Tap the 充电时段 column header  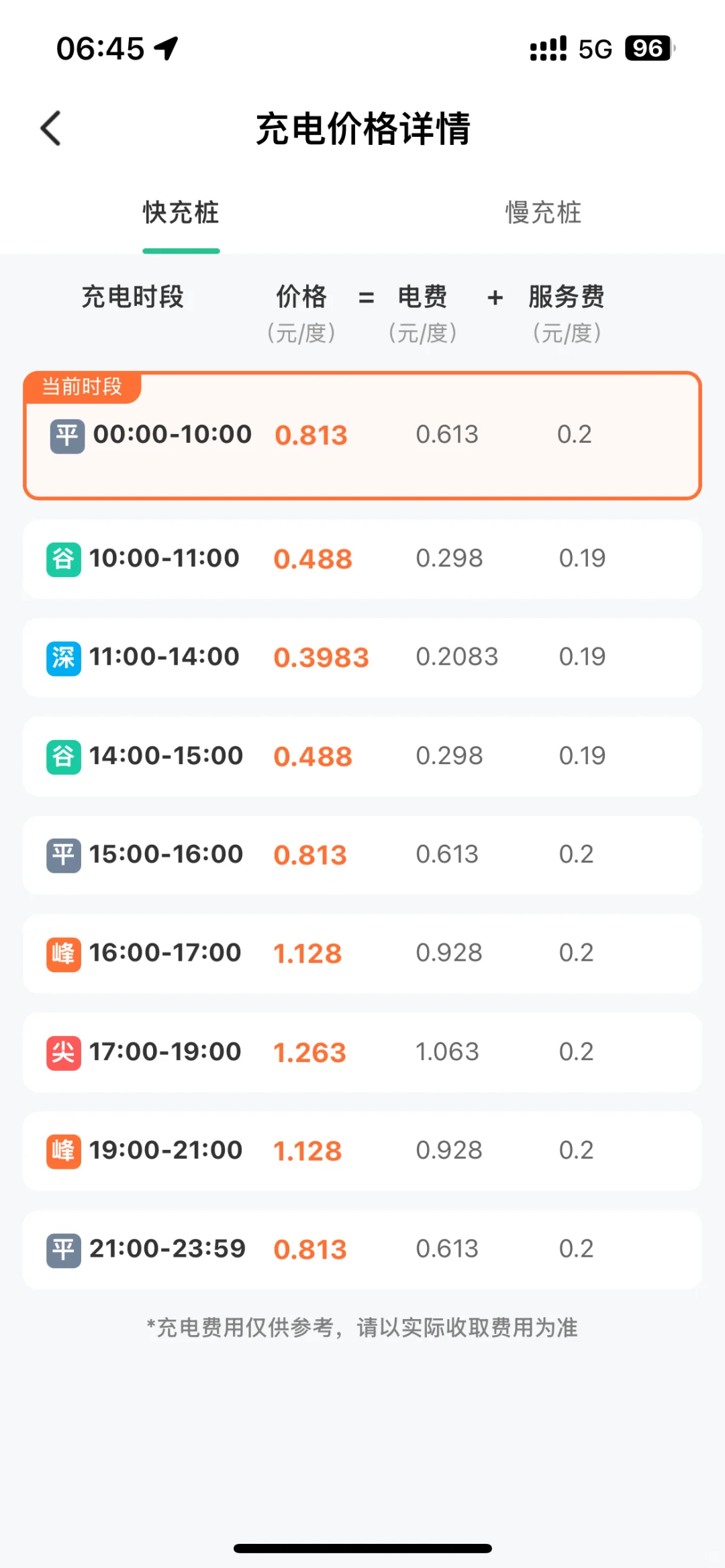pyautogui.click(x=133, y=297)
